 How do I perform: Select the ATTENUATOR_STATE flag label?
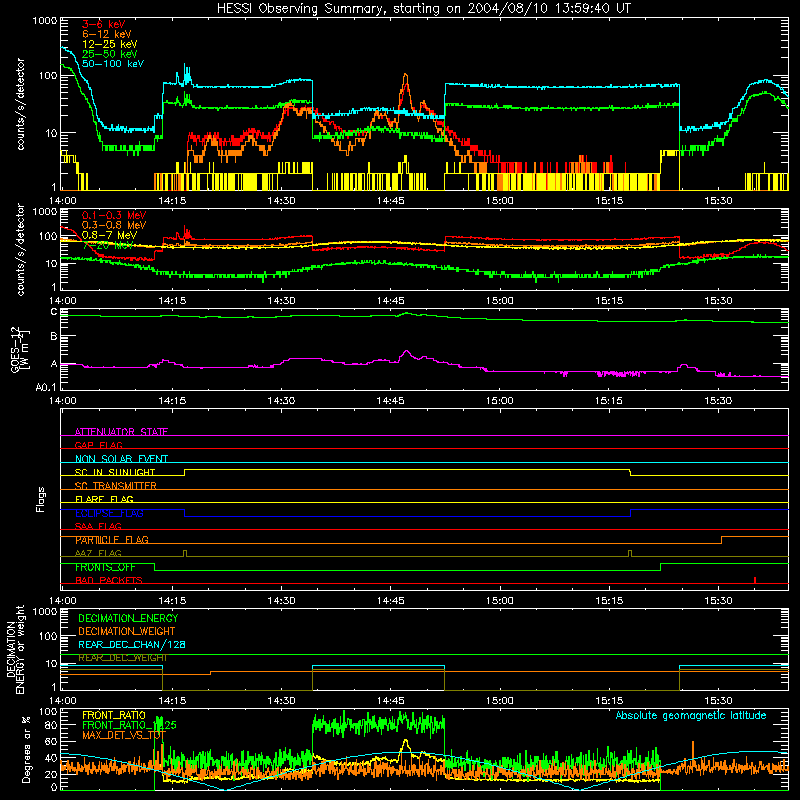(121, 432)
